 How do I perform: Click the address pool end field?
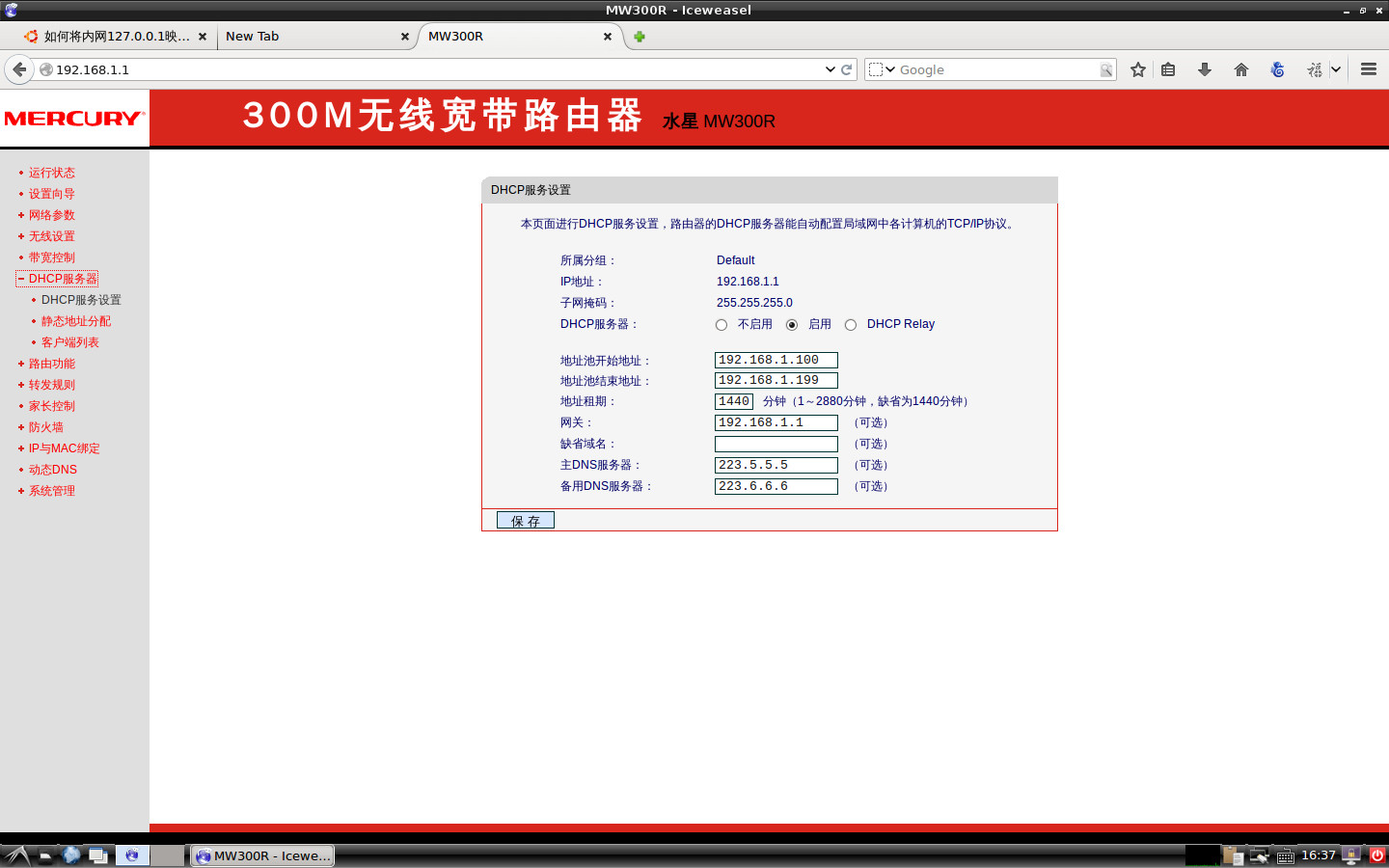click(776, 380)
